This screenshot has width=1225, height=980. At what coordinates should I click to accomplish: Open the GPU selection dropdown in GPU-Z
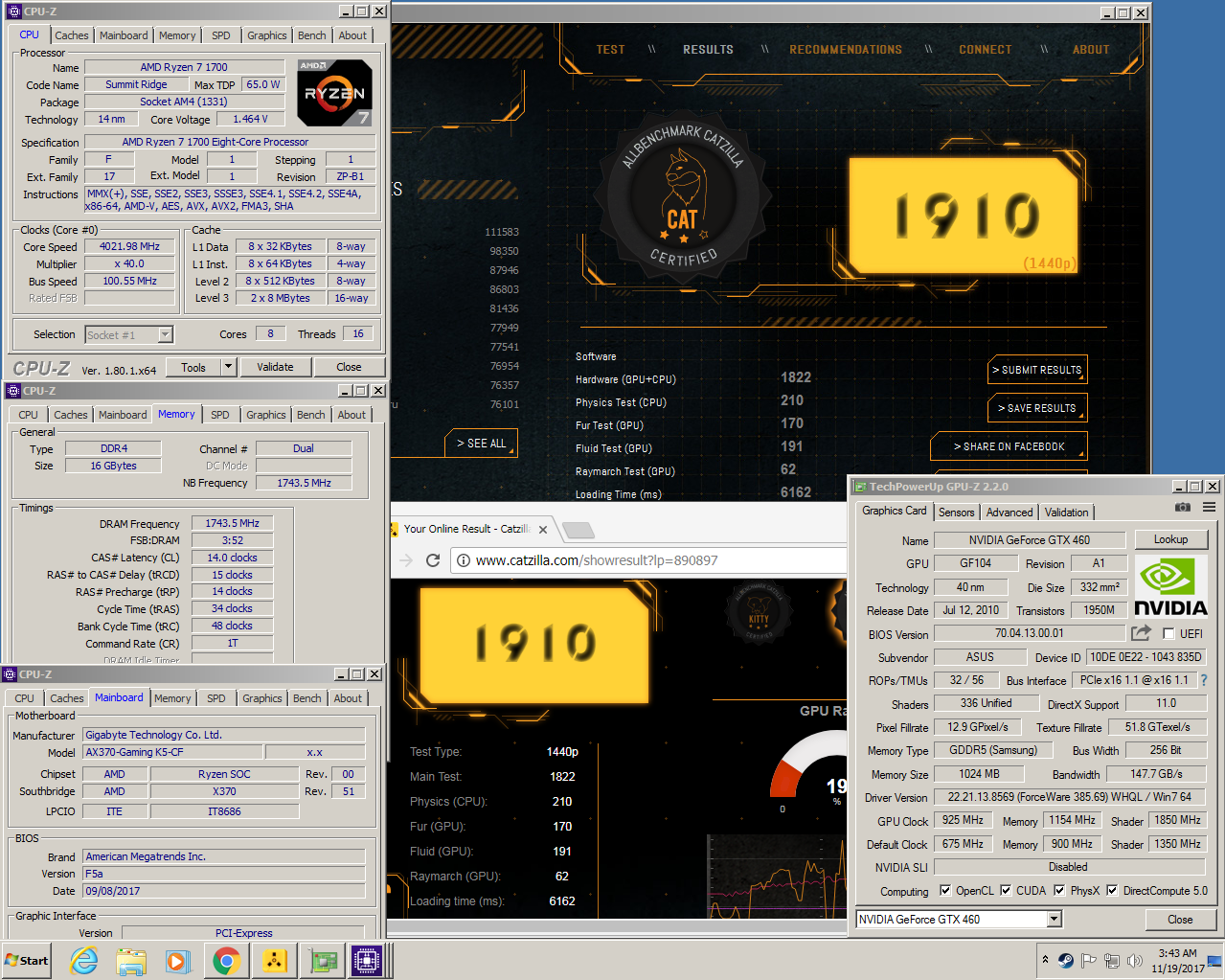point(1054,919)
